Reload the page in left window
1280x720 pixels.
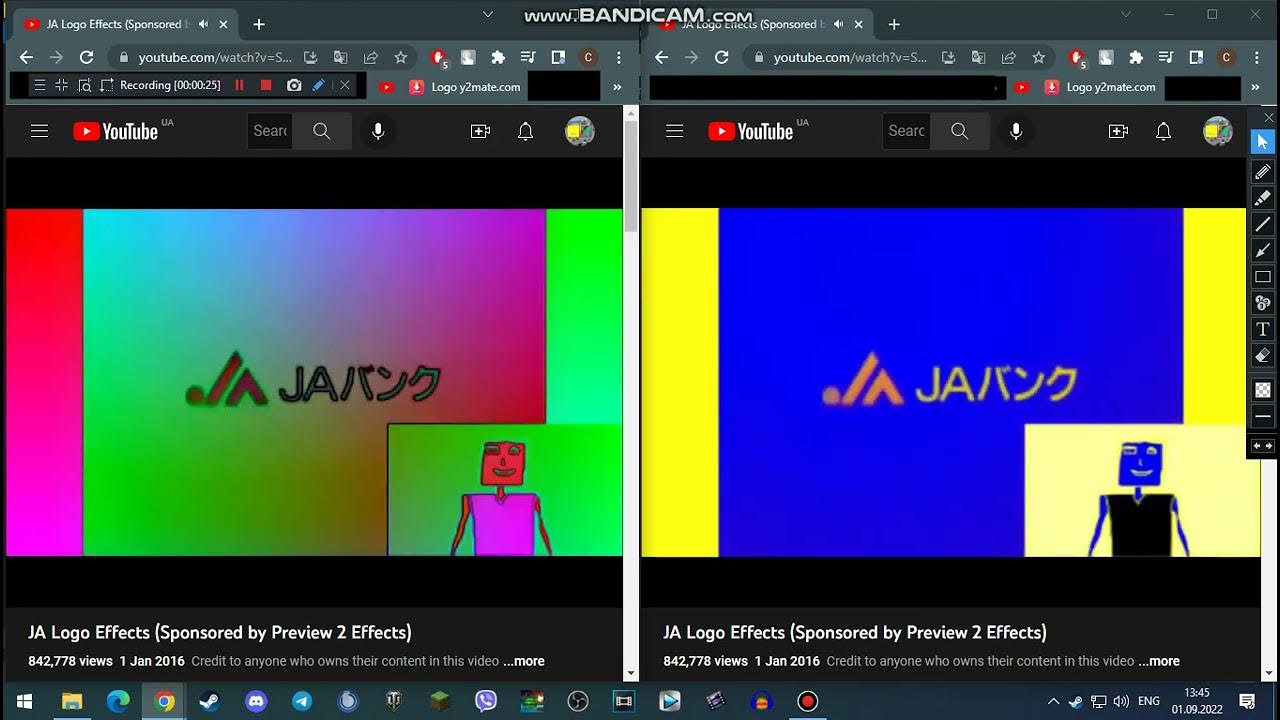coord(86,58)
